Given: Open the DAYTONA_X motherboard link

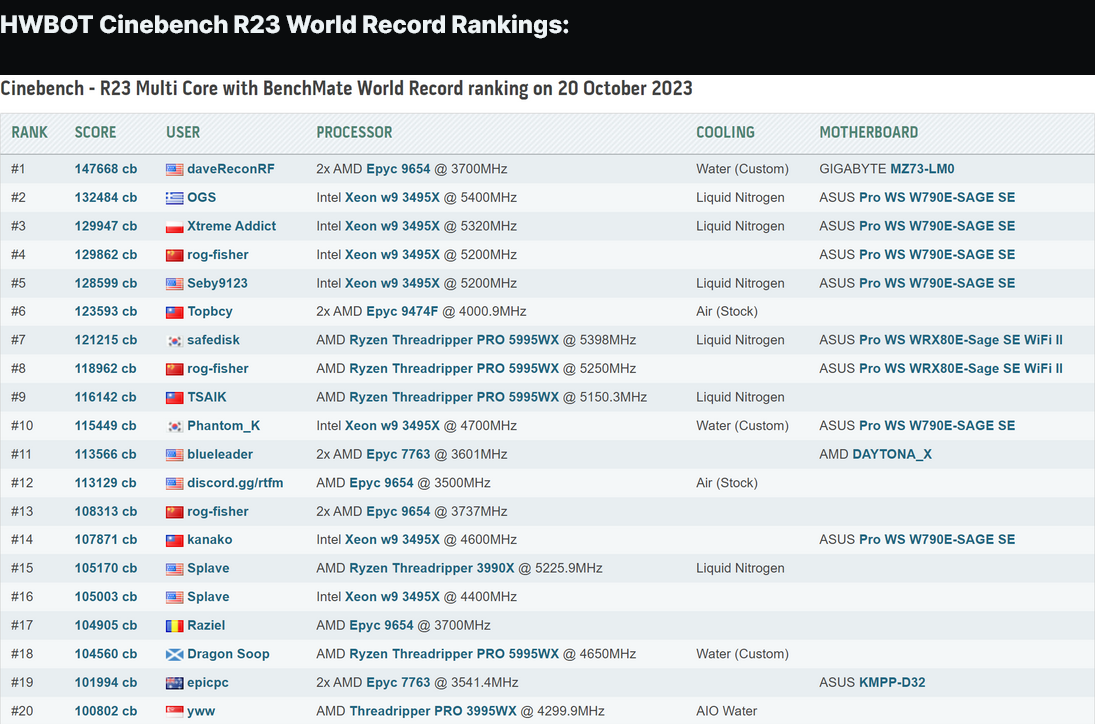Looking at the screenshot, I should click(x=892, y=455).
